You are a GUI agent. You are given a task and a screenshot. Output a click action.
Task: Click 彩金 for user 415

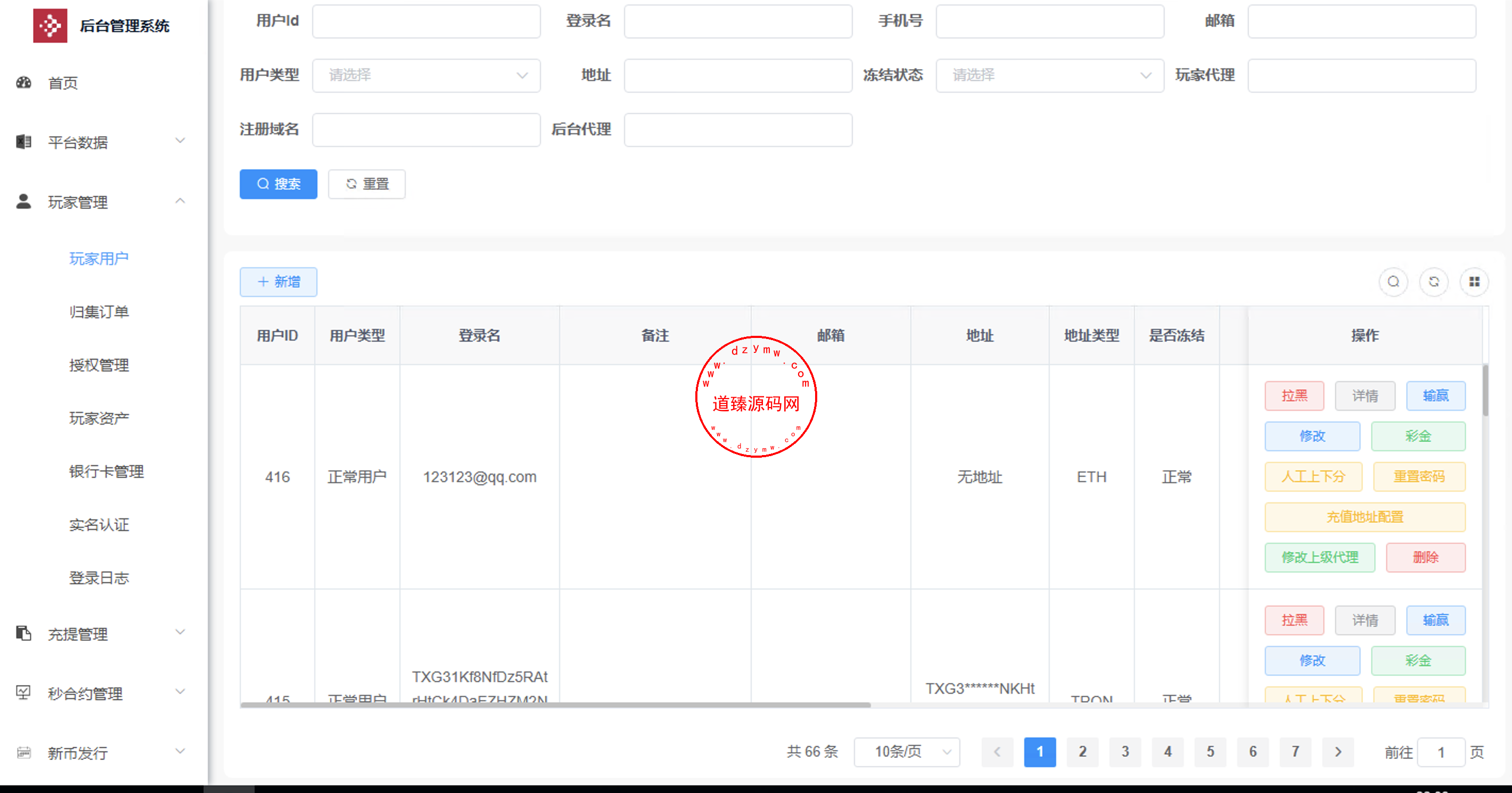click(1418, 661)
